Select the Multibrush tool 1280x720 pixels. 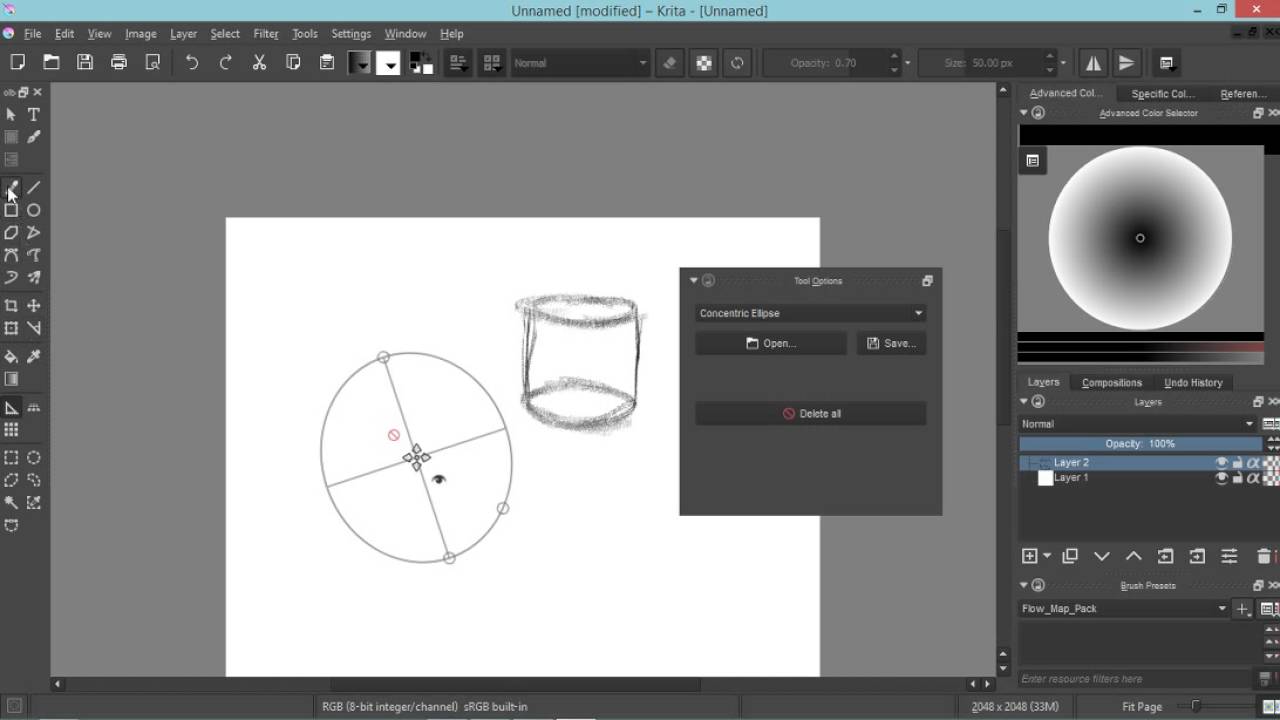tap(33, 278)
